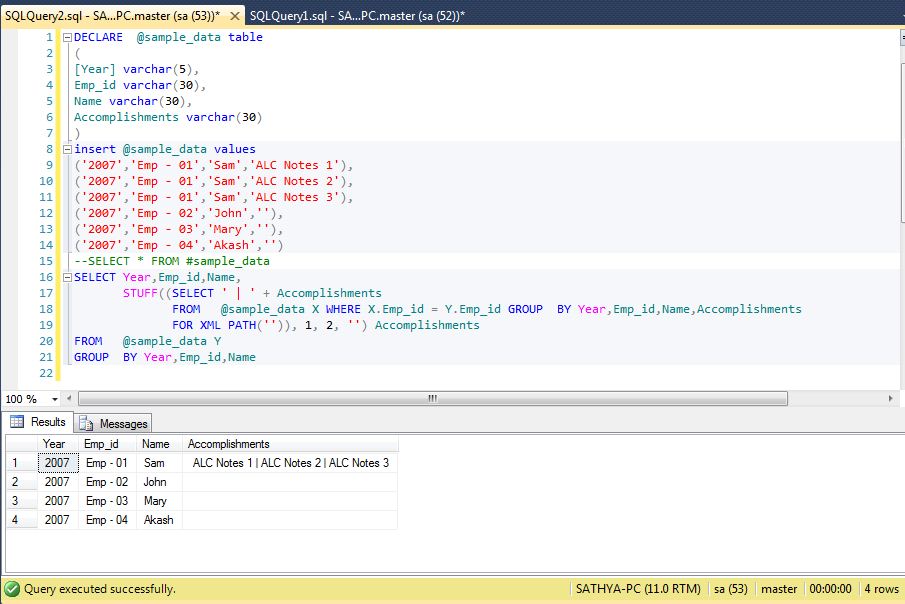Open the Results tab
Image resolution: width=905 pixels, height=604 pixels.
click(x=38, y=422)
